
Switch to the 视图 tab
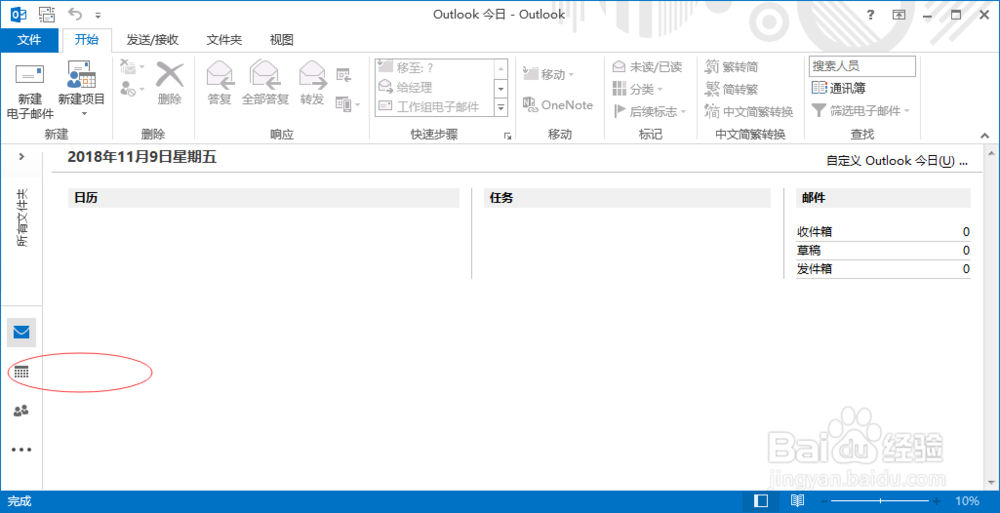click(281, 40)
